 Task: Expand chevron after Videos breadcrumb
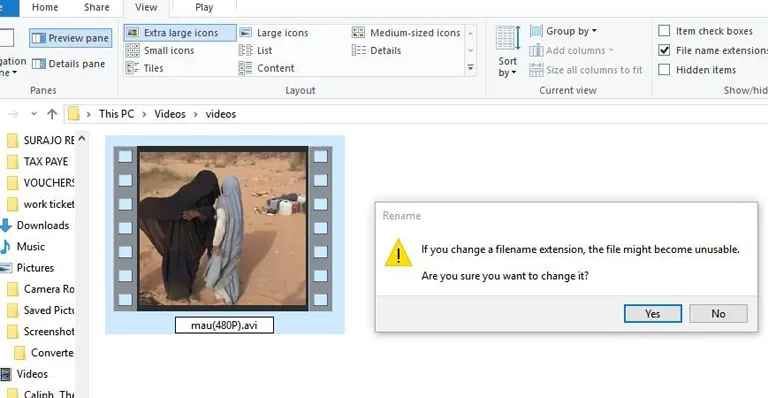195,115
